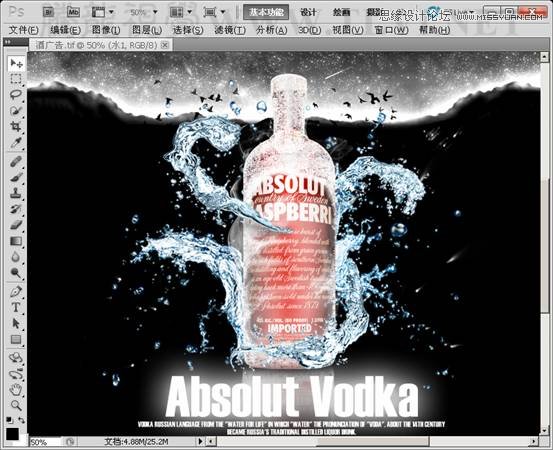Reset default foreground and background colors

click(x=9, y=420)
